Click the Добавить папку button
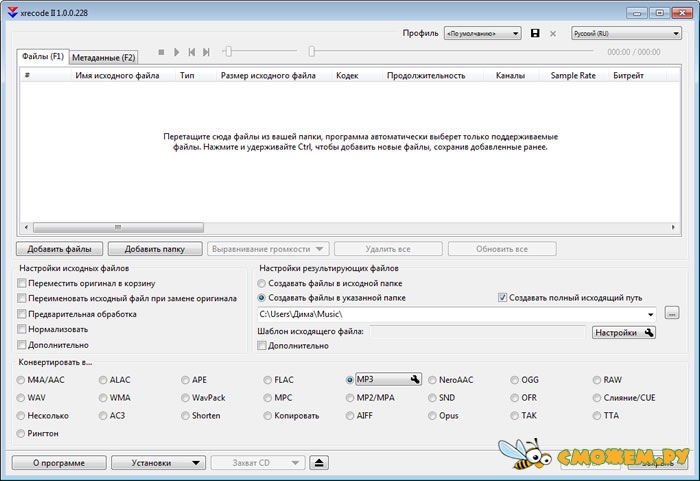Image resolution: width=700 pixels, height=481 pixels. [x=154, y=249]
